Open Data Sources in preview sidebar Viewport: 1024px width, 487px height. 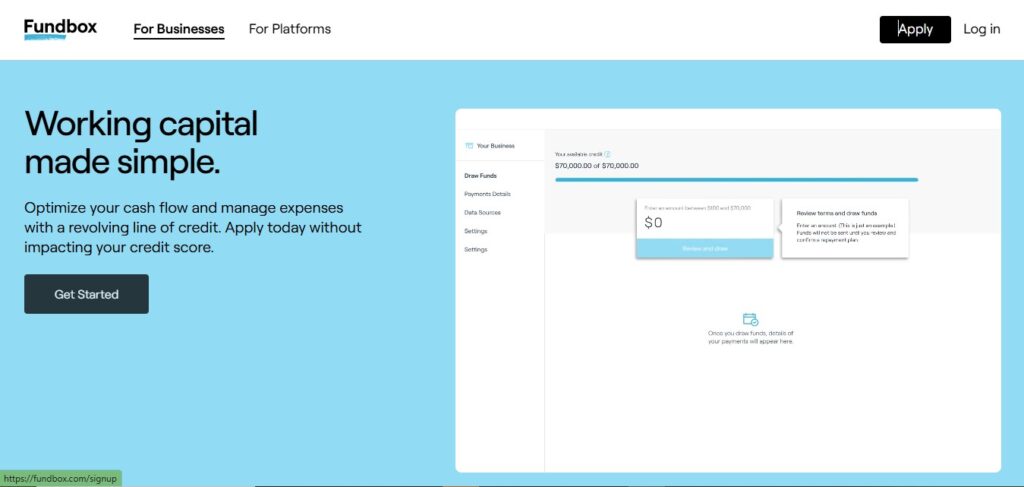point(482,213)
